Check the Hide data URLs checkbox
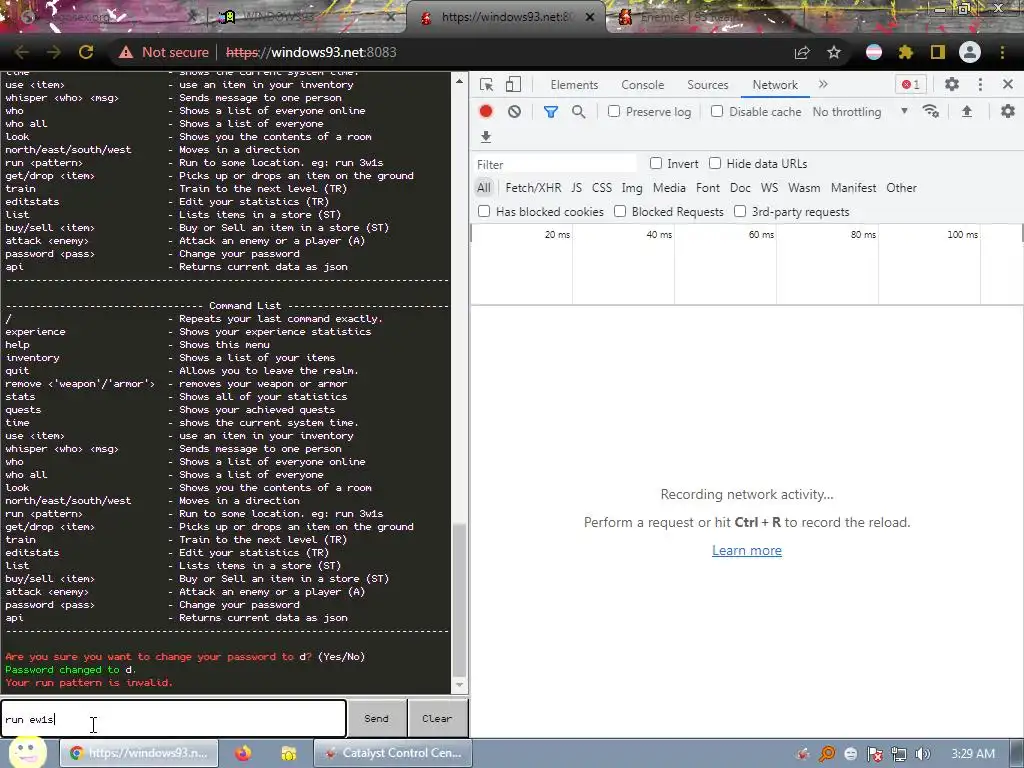 (x=715, y=163)
